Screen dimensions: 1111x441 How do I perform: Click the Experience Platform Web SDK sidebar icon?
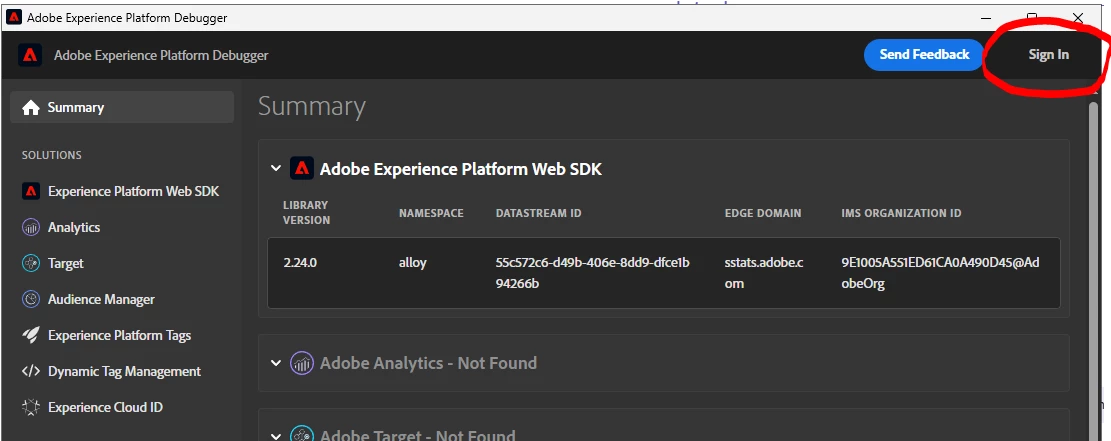31,191
